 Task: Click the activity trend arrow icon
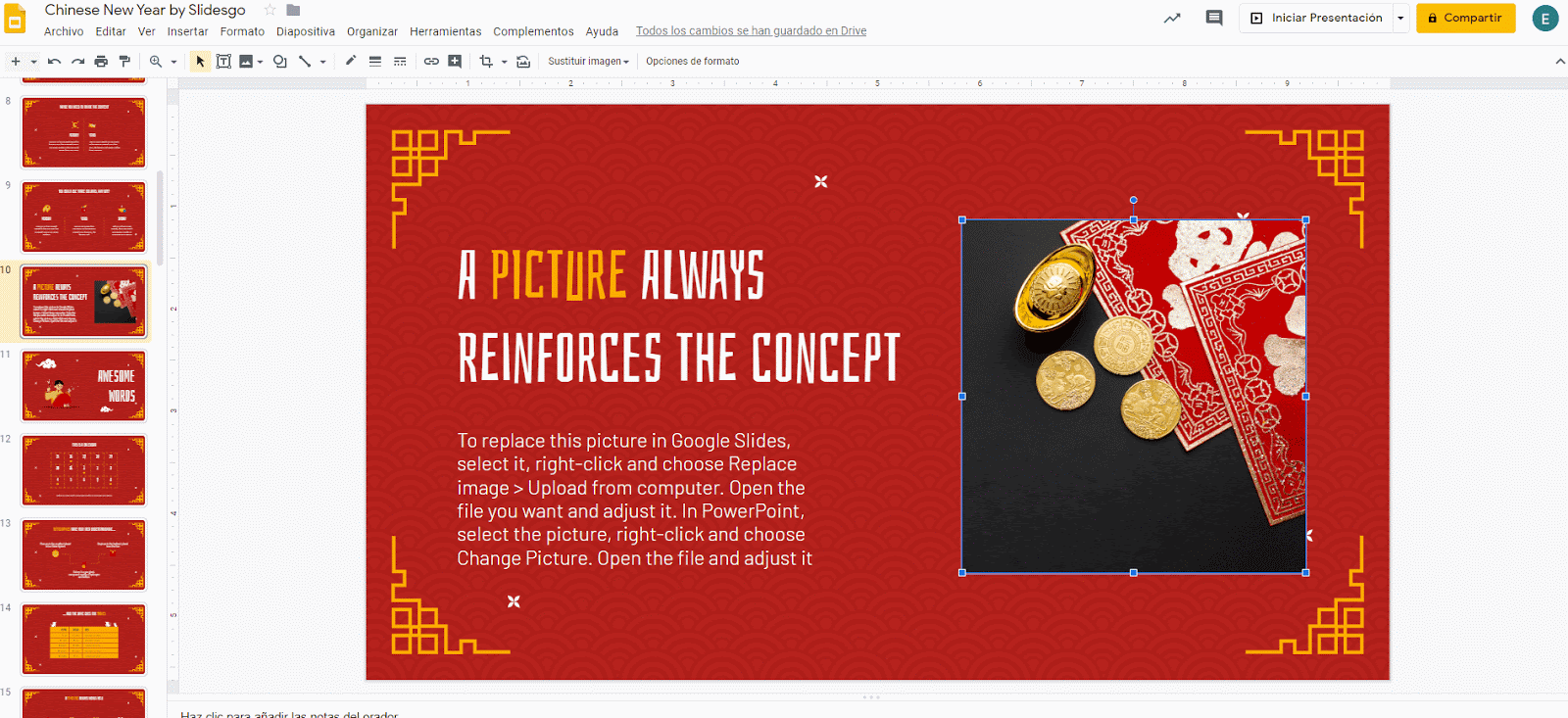tap(1172, 18)
